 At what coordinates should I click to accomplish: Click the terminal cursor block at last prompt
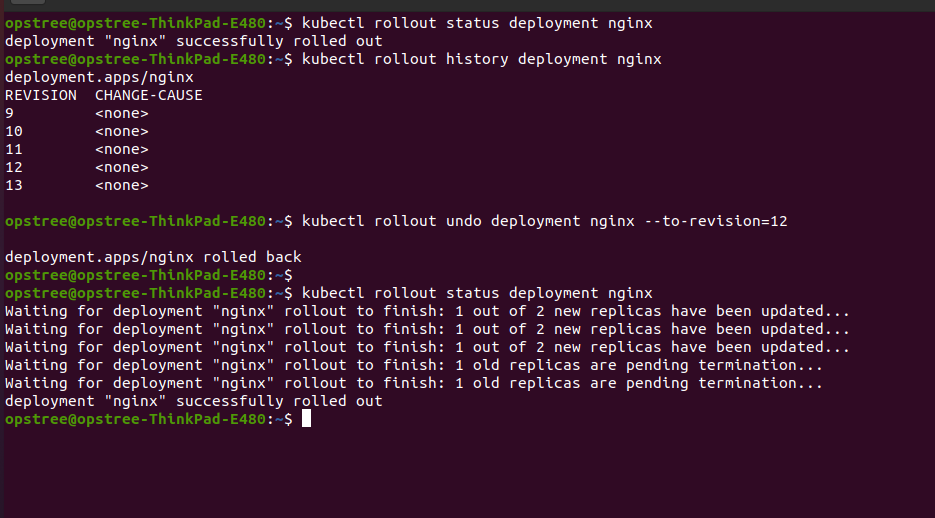306,419
